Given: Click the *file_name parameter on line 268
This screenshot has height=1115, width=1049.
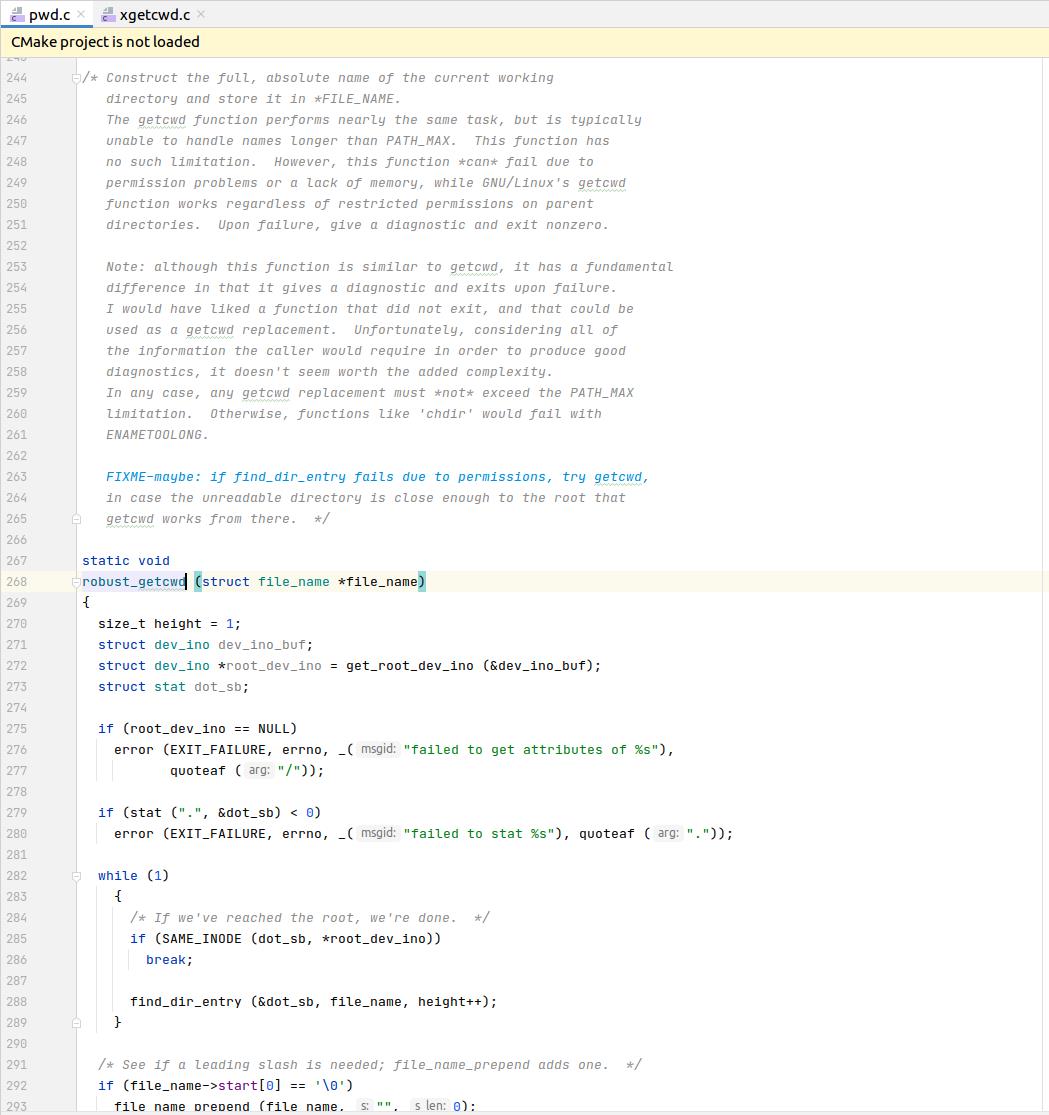Looking at the screenshot, I should point(378,582).
